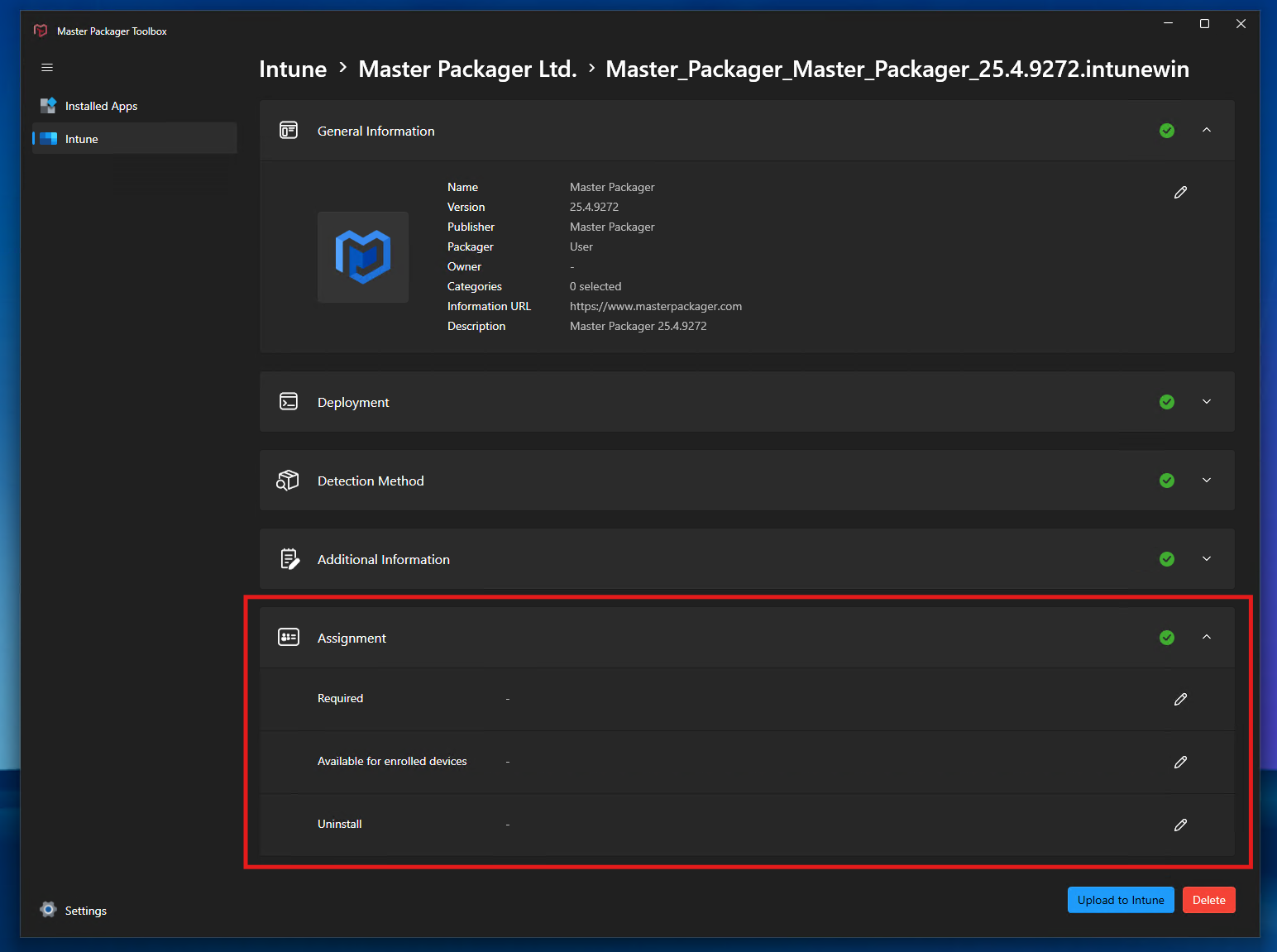Click General Information green status check

click(1167, 131)
